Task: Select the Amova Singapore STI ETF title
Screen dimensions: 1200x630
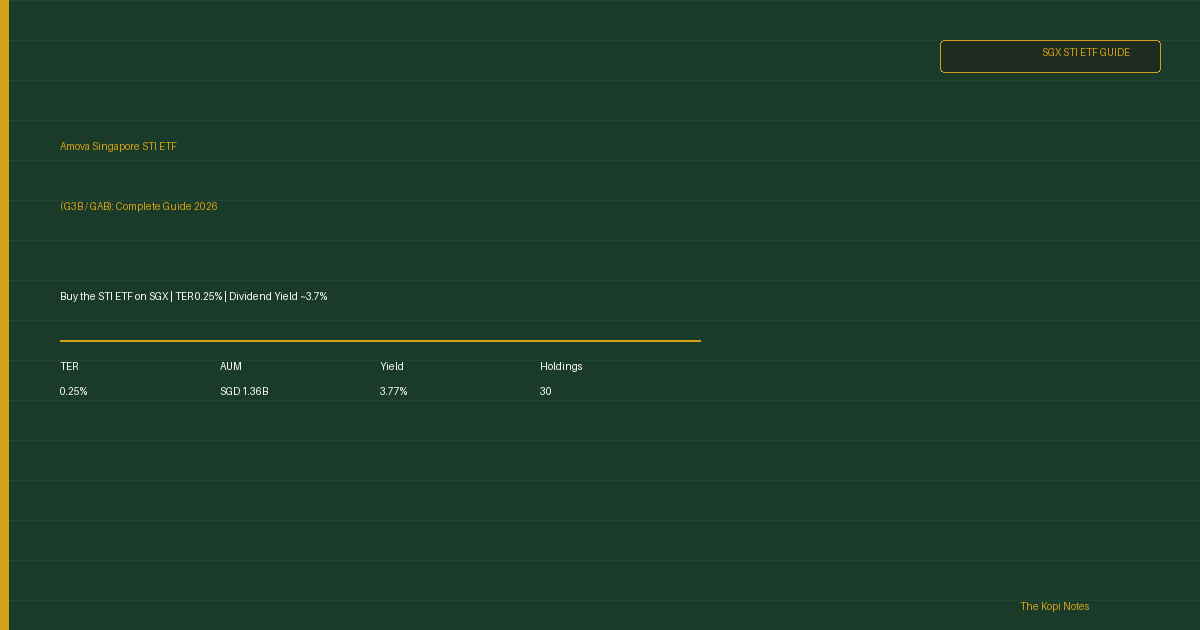Action: (118, 147)
